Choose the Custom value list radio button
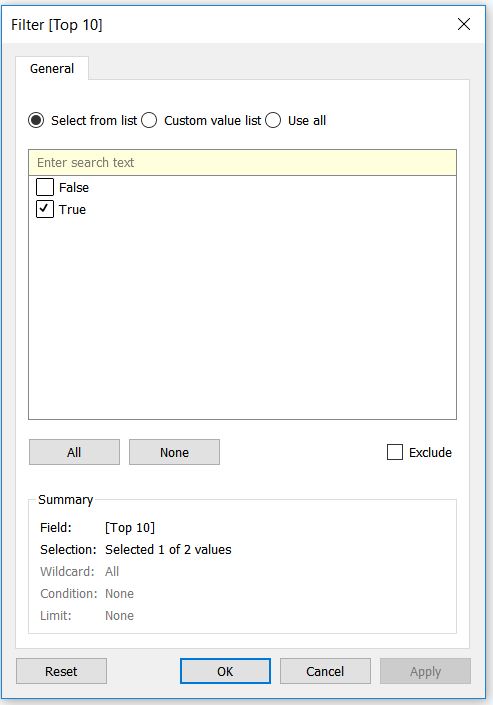Screen dimensions: 493x705 (149, 120)
